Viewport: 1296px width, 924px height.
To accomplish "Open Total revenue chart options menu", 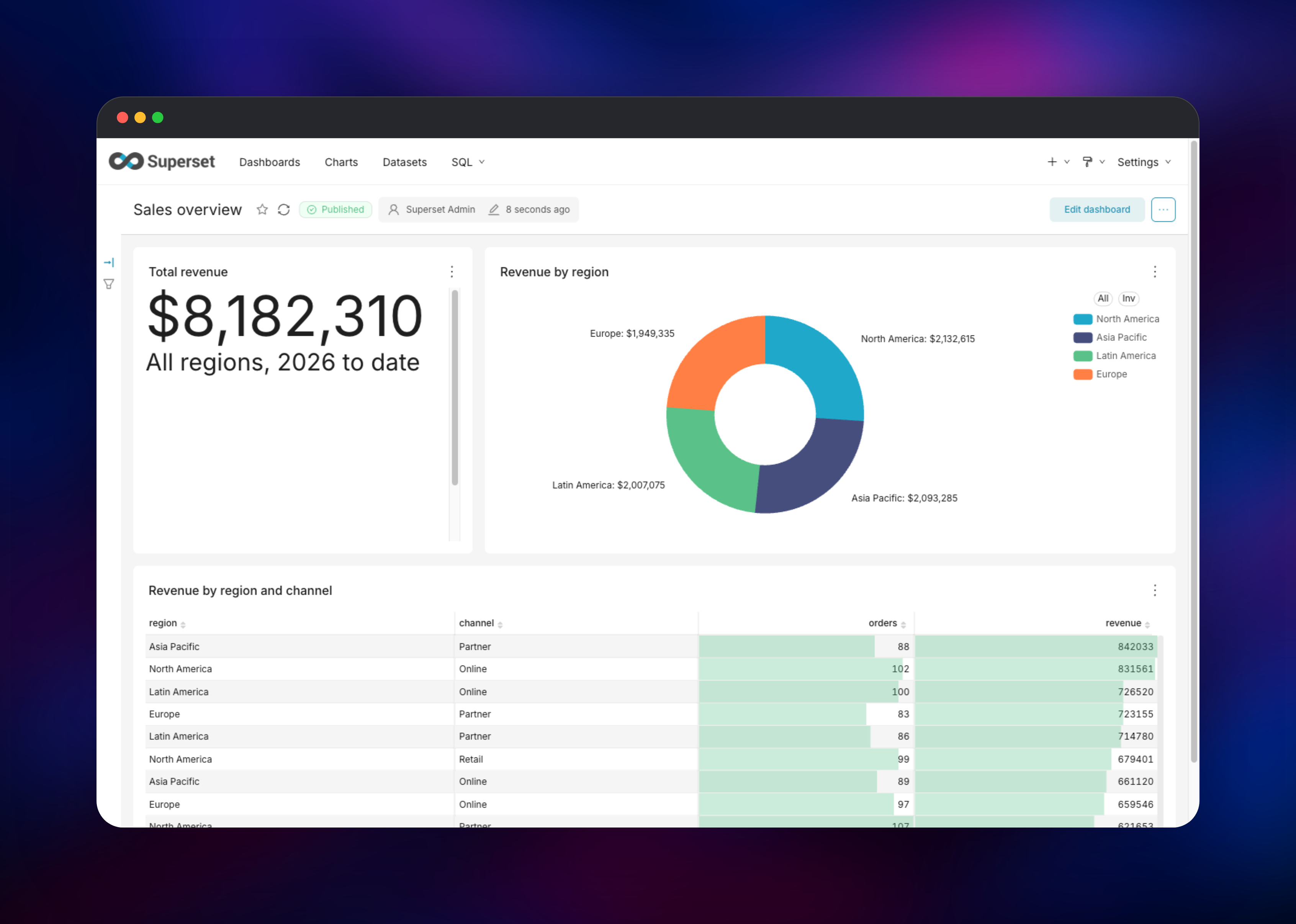I will click(452, 272).
